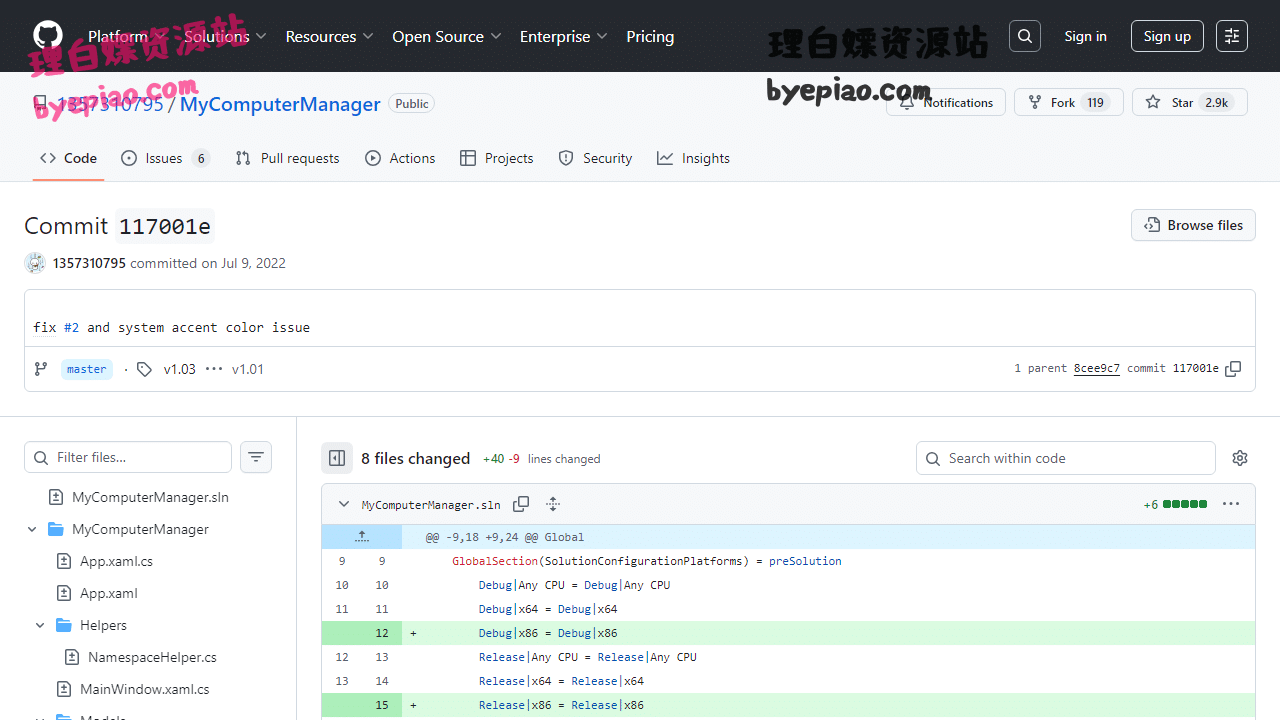The height and width of the screenshot is (720, 1280).
Task: Open parent commit 8cee9c7
Action: (x=1097, y=369)
